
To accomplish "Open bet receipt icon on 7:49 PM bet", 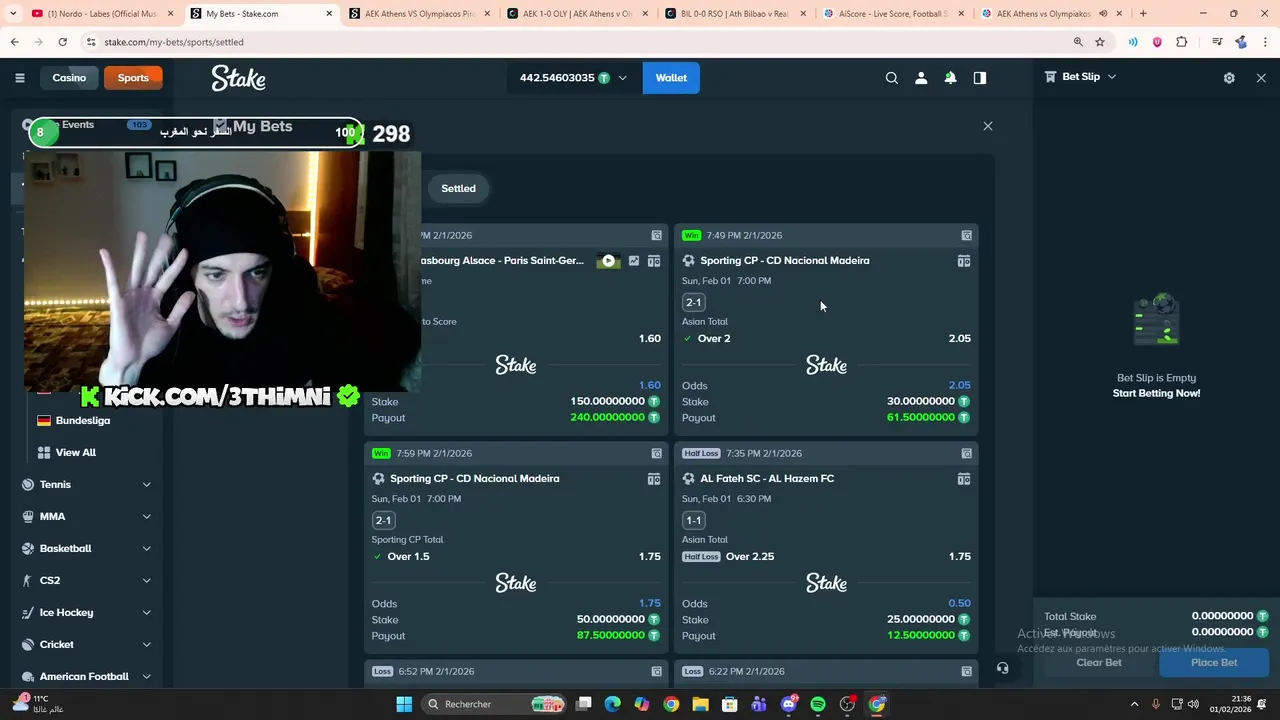I will (x=966, y=236).
